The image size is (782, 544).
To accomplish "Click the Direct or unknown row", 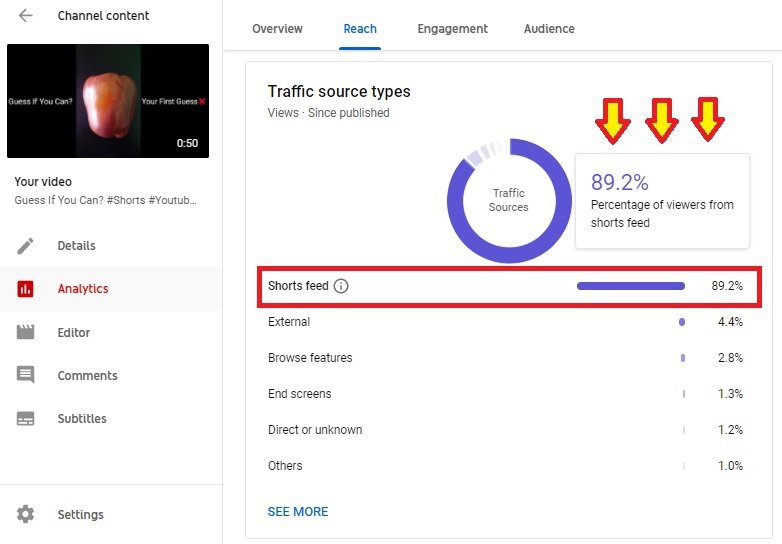I will [505, 430].
